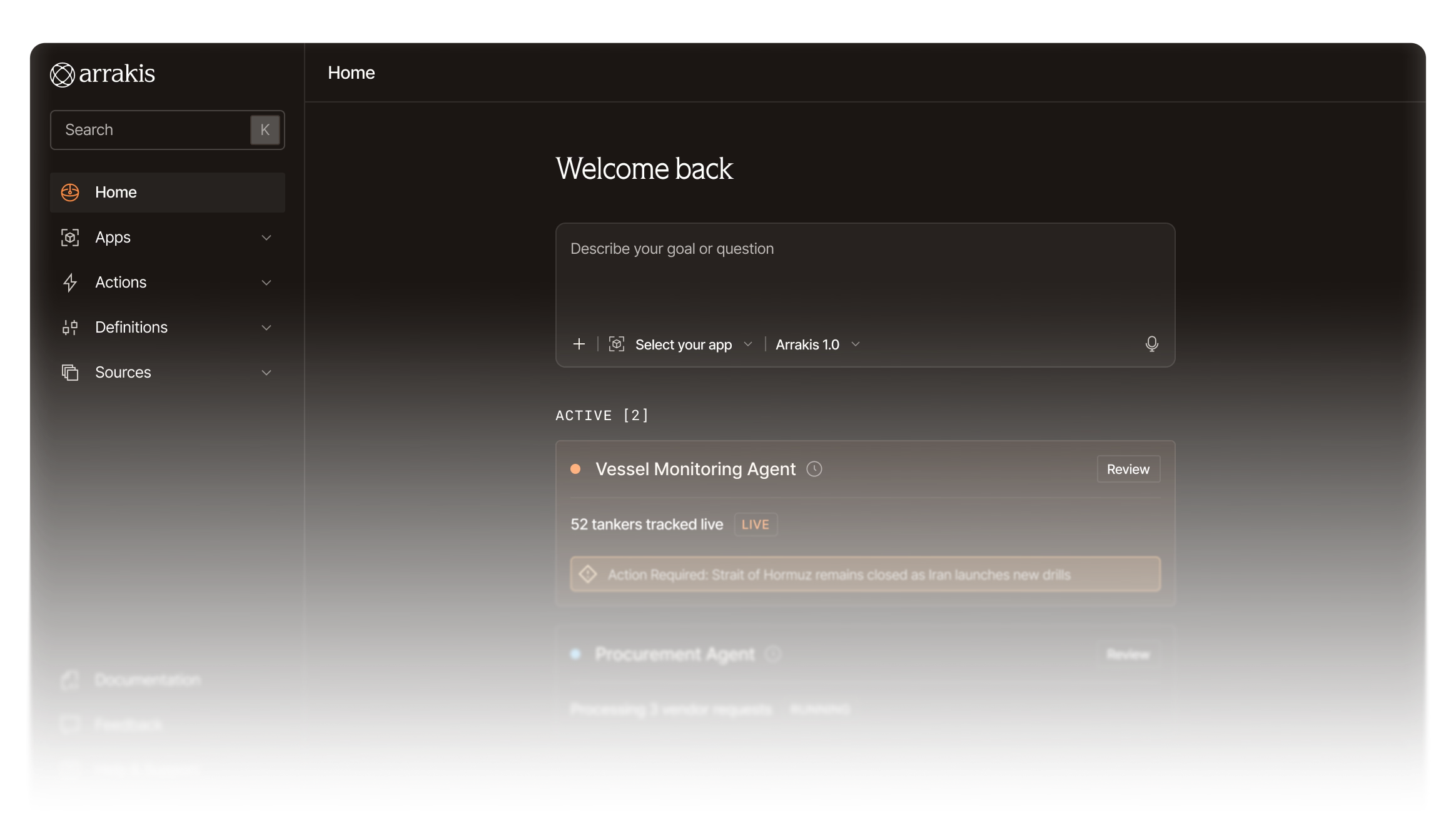This screenshot has width=1456, height=829.
Task: Click the plus attach icon in the prompt box
Action: point(579,344)
